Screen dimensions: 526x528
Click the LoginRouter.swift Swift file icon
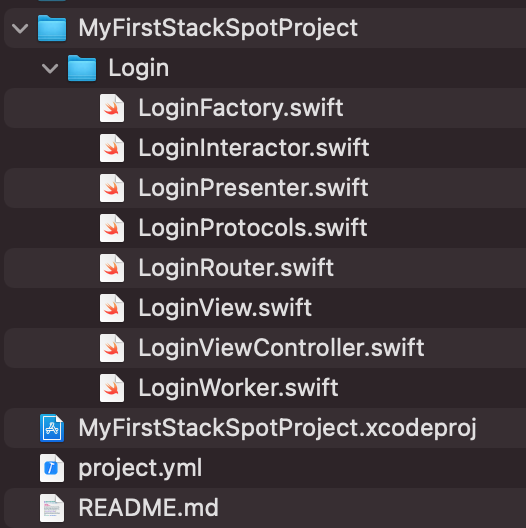[x=112, y=268]
